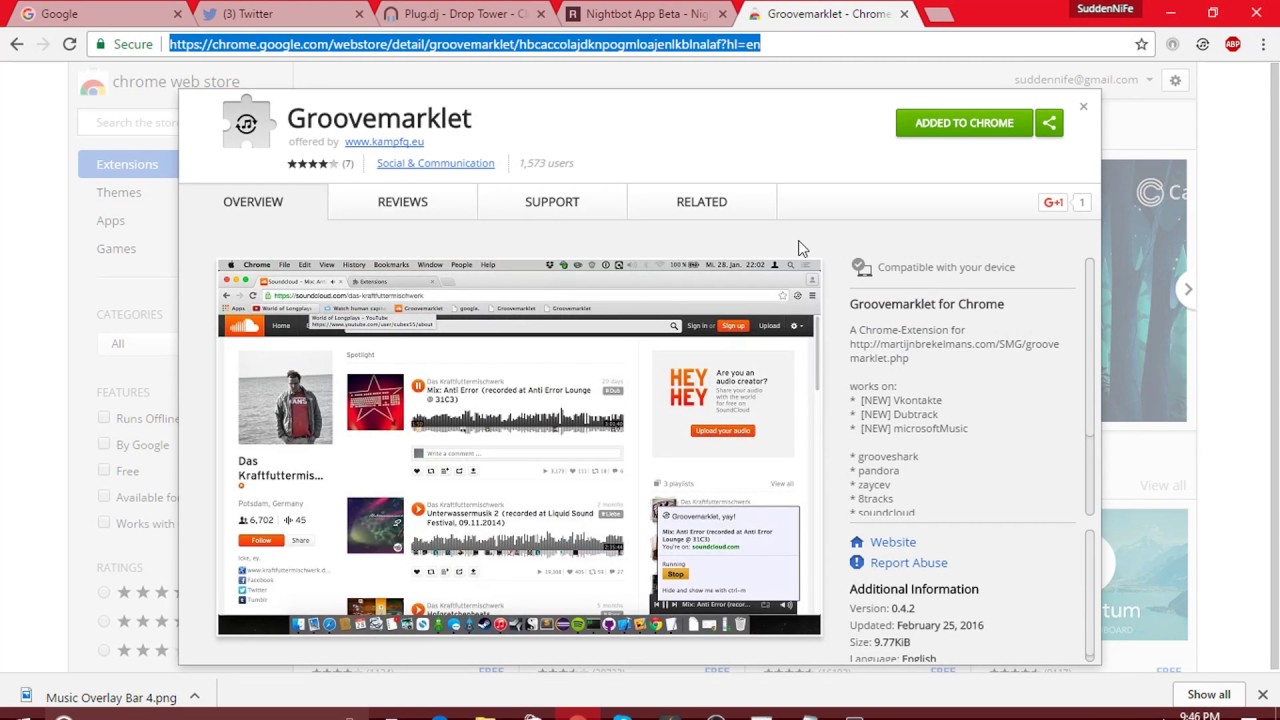Close the downloads bar
This screenshot has height=720, width=1280.
pos(1262,694)
